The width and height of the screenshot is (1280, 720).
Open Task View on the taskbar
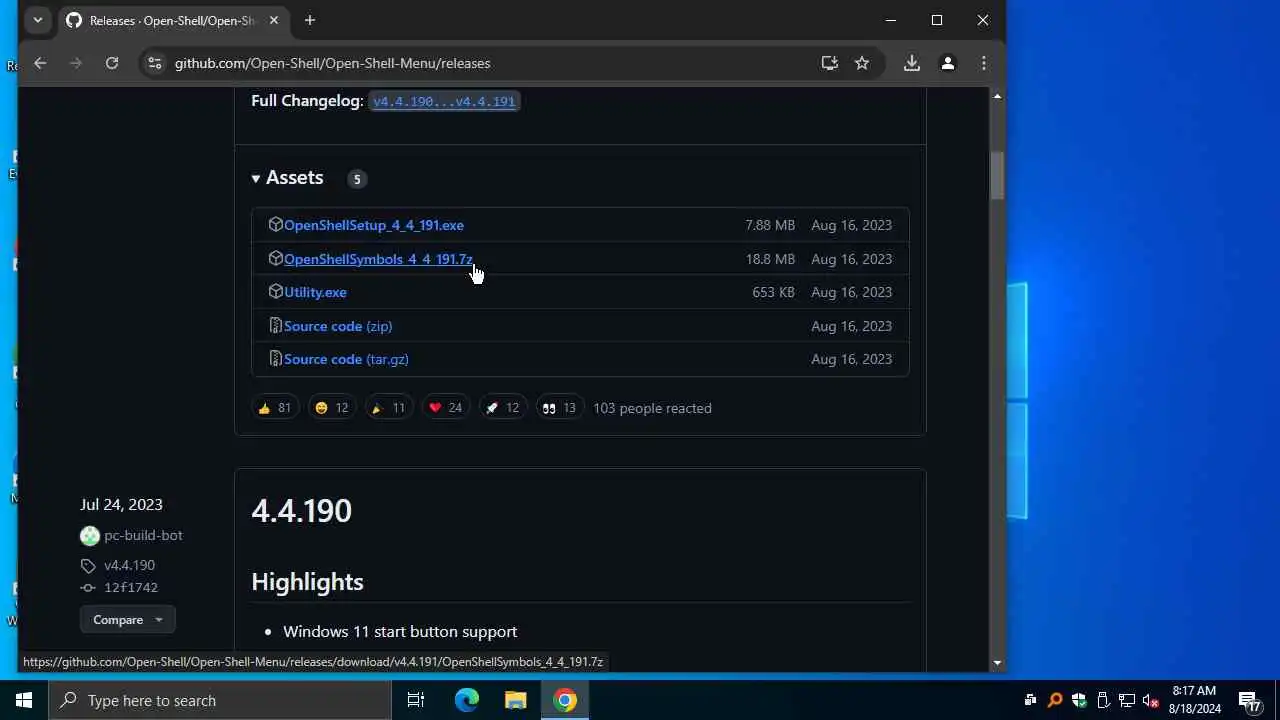416,700
